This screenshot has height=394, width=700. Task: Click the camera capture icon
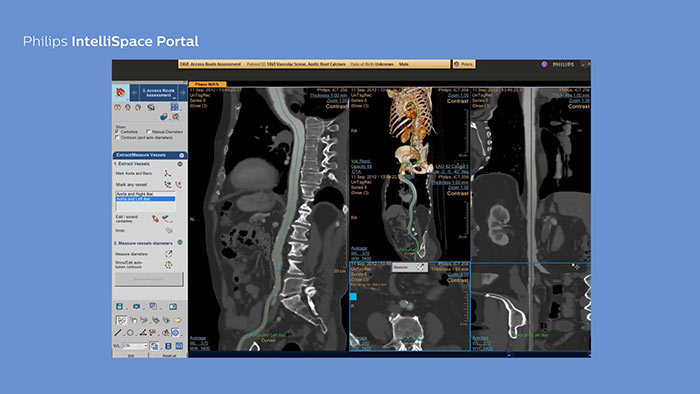pos(136,307)
